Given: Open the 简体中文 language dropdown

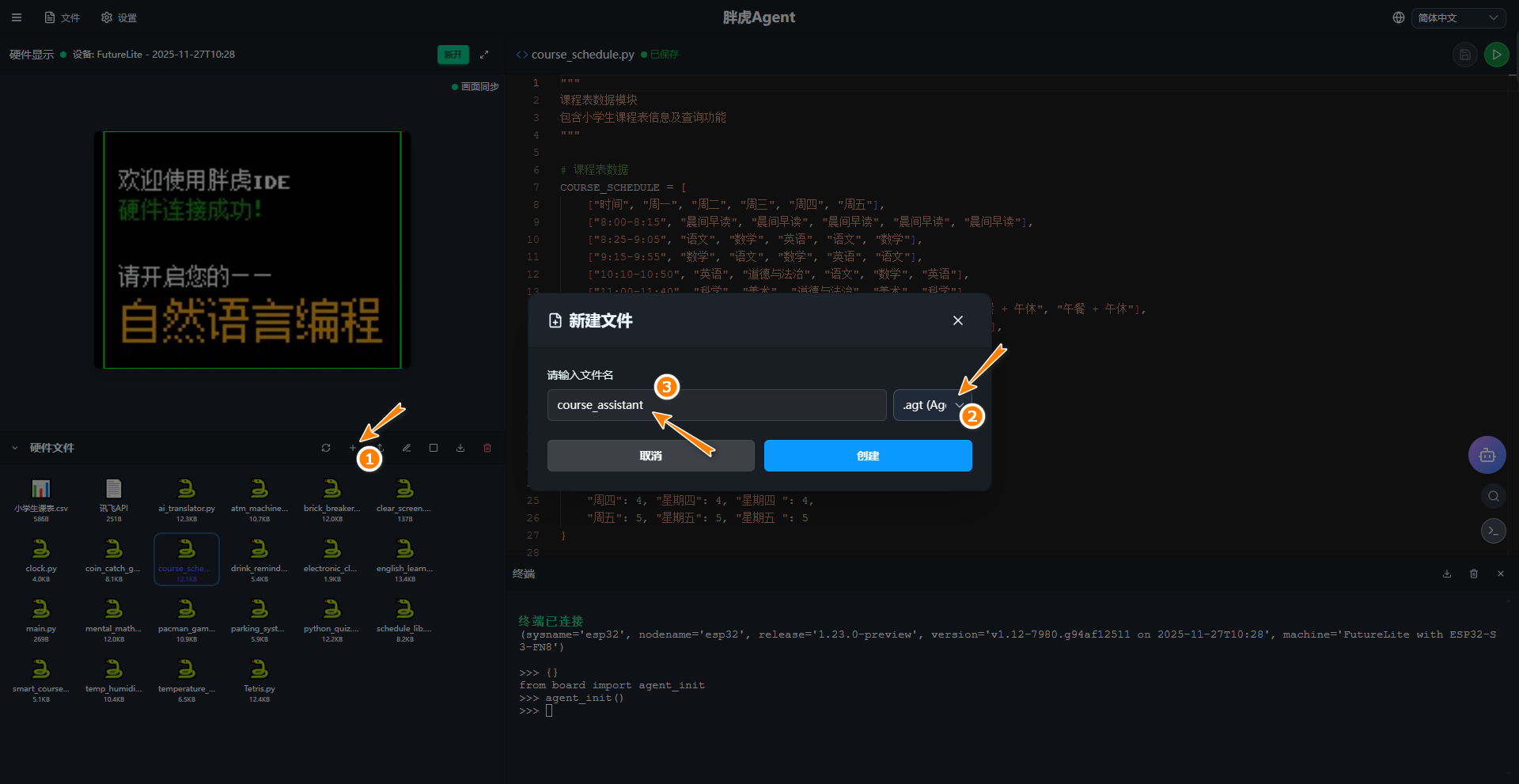Looking at the screenshot, I should [1457, 17].
